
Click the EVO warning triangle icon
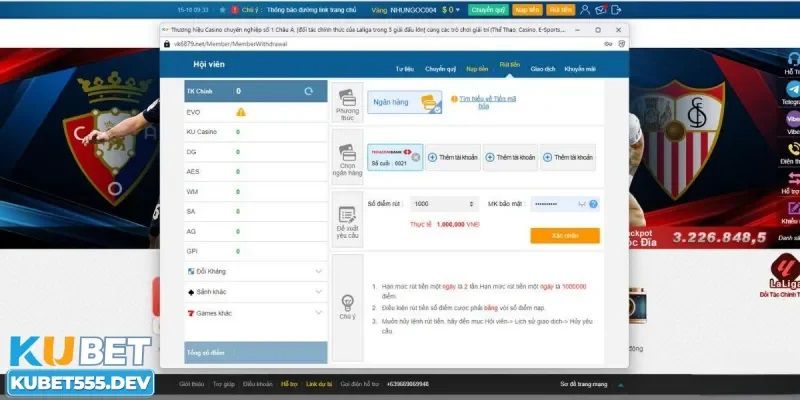point(240,111)
